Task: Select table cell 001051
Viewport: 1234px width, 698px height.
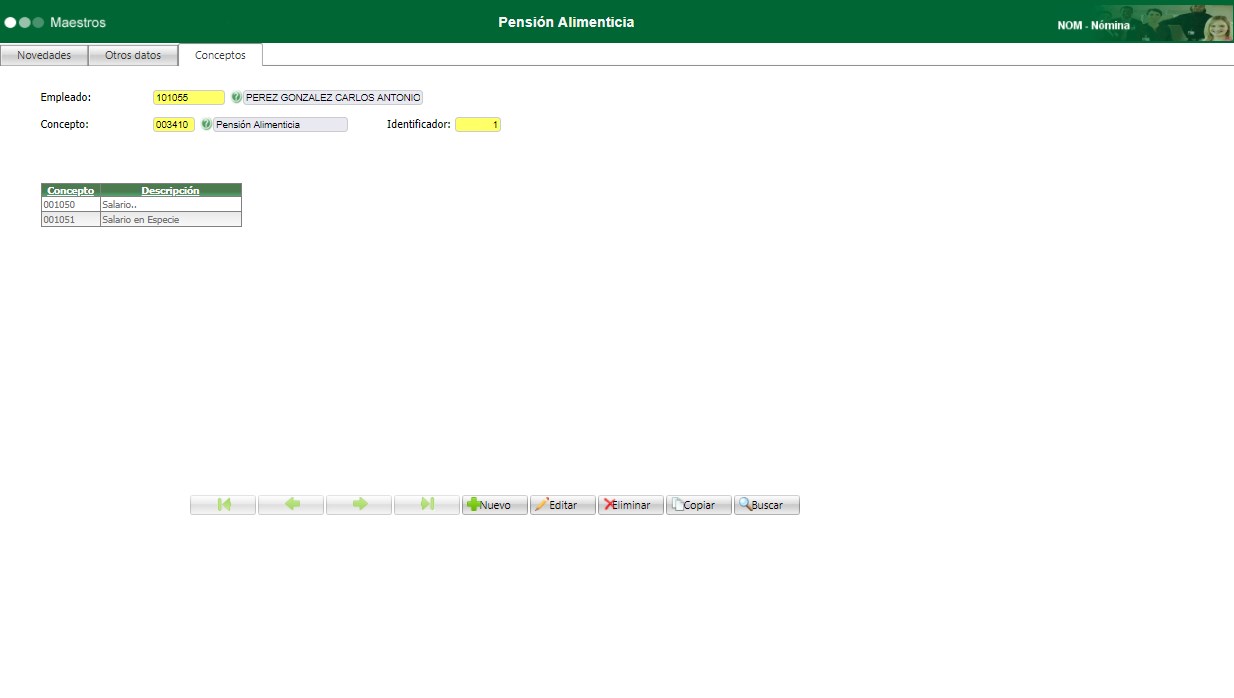Action: pos(71,219)
